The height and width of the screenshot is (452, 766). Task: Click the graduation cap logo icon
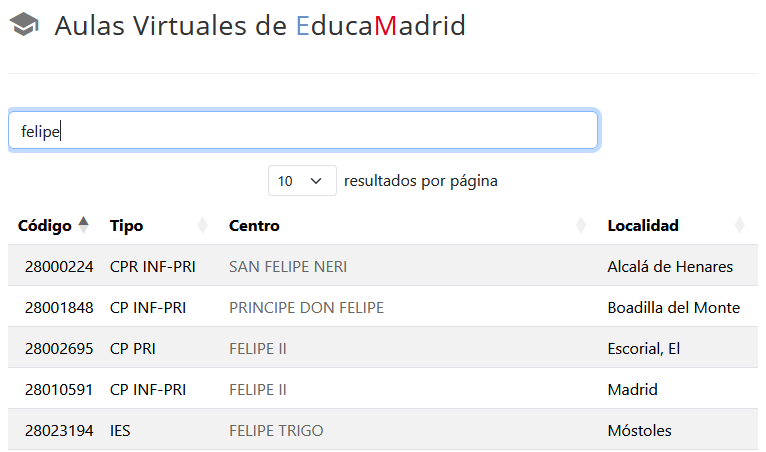pos(24,26)
